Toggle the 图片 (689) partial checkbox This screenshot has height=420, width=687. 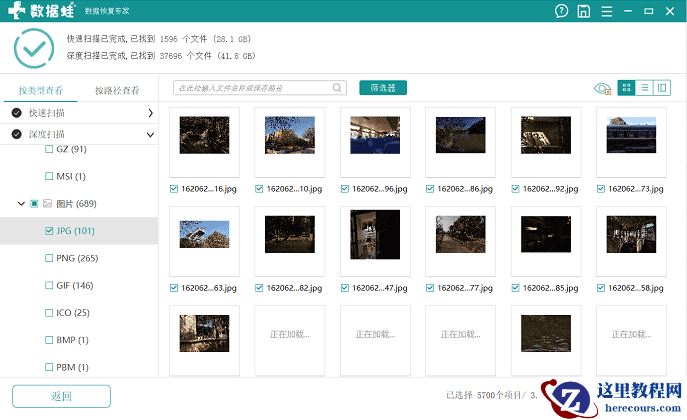(34, 203)
